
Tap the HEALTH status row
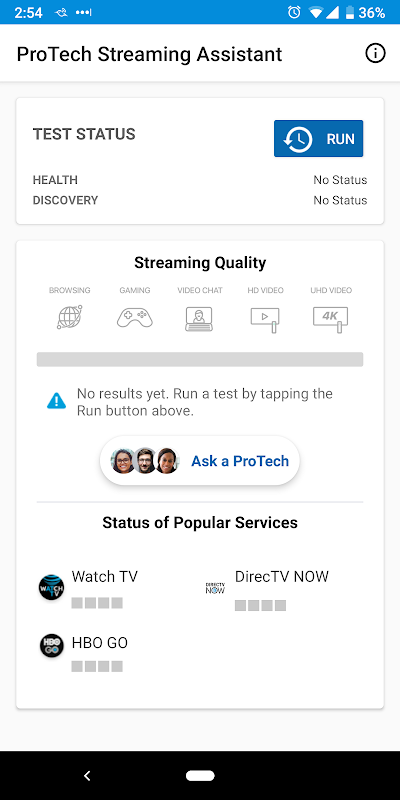(200, 180)
